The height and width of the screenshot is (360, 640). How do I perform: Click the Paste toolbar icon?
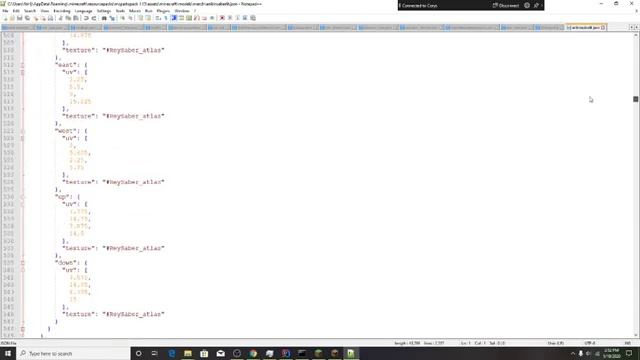(76, 18)
